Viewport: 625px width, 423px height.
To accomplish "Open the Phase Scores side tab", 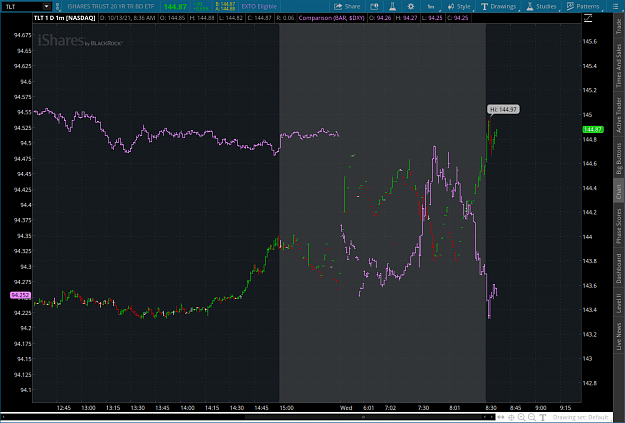I will pos(618,226).
